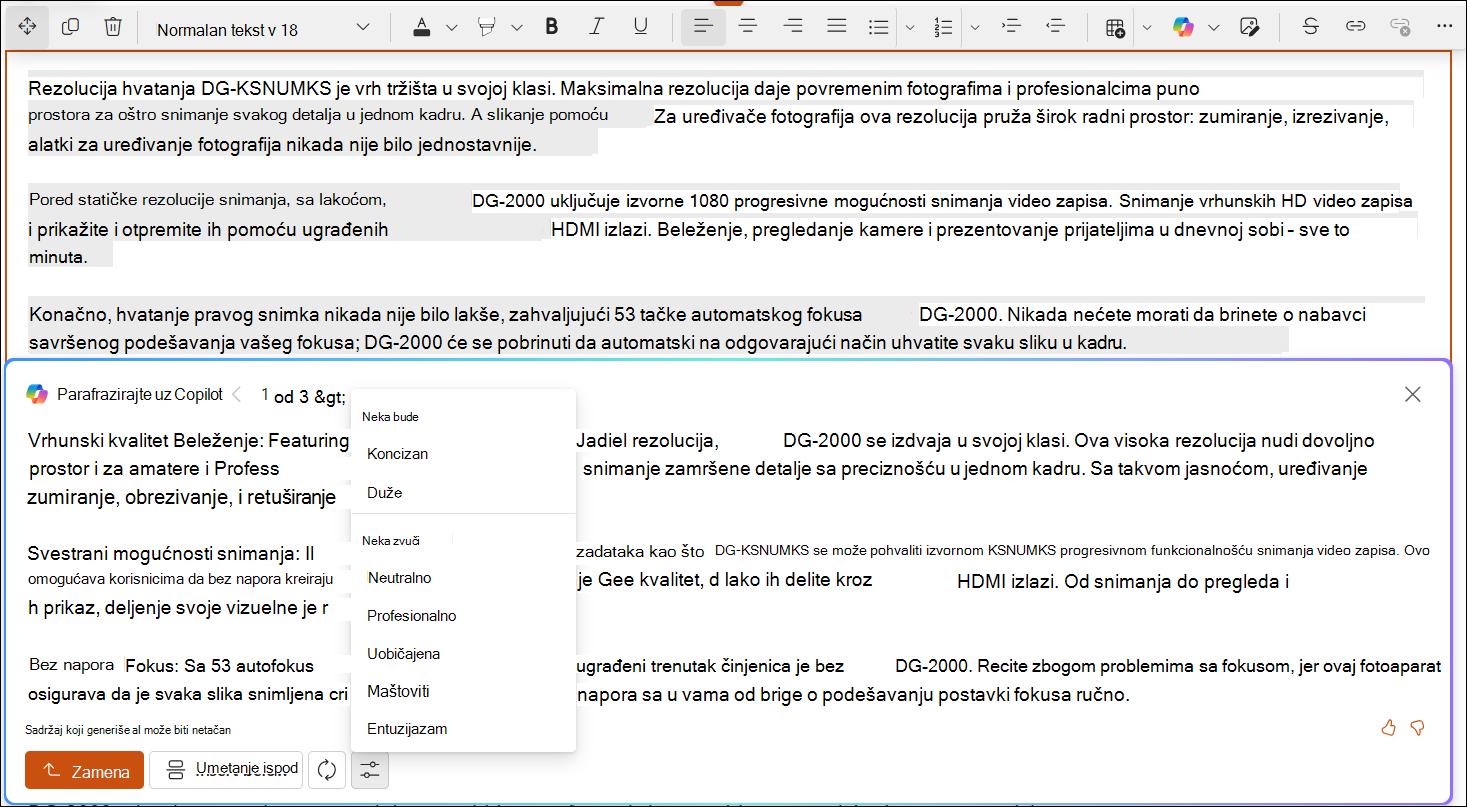
Task: Select the Profesionalno tone
Action: [x=464, y=616]
